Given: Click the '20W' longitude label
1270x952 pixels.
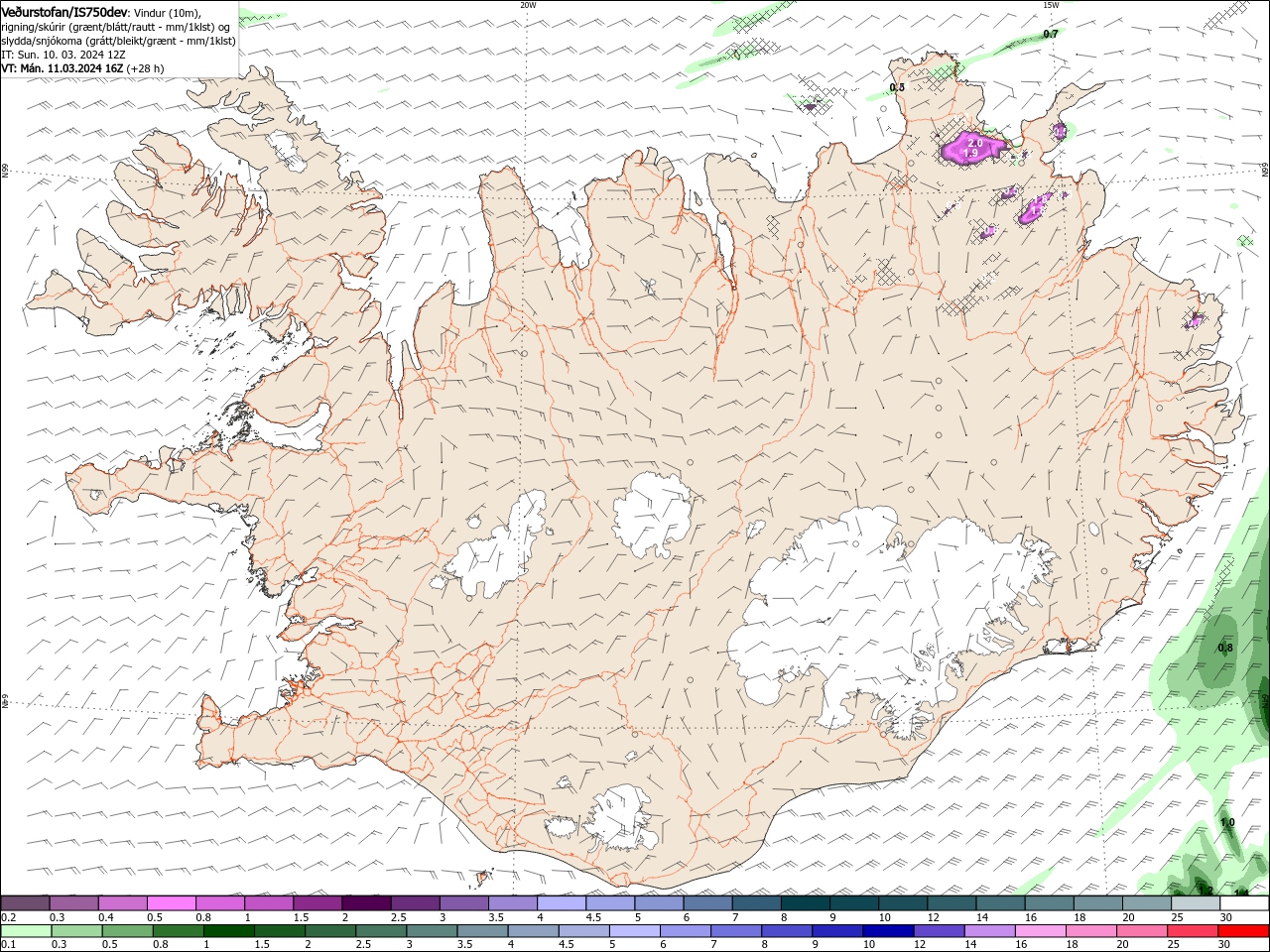Looking at the screenshot, I should 528,5.
